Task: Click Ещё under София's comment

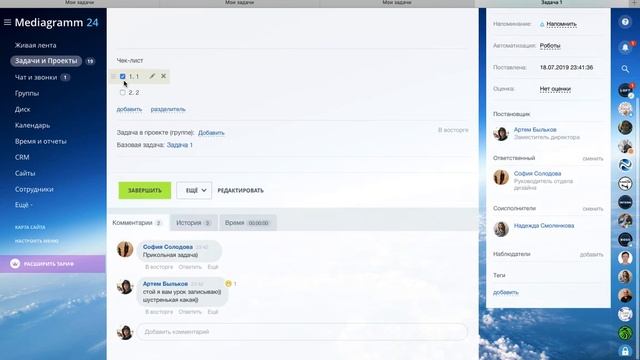Action: point(213,267)
